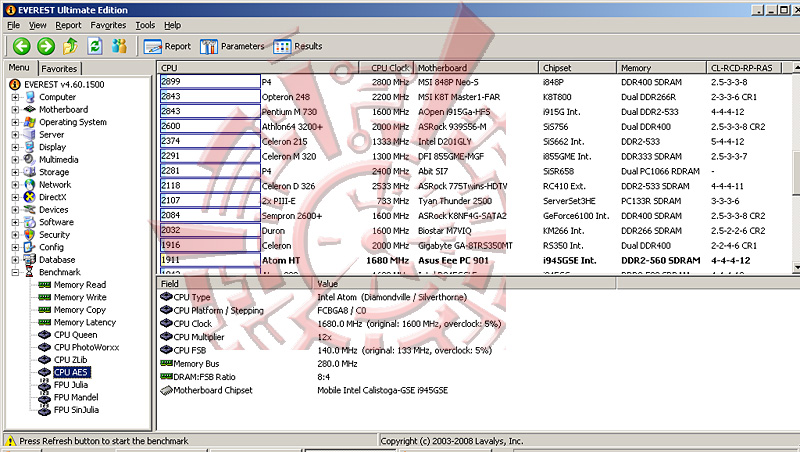Switch to the Menu tab
This screenshot has width=800, height=452.
tap(19, 67)
